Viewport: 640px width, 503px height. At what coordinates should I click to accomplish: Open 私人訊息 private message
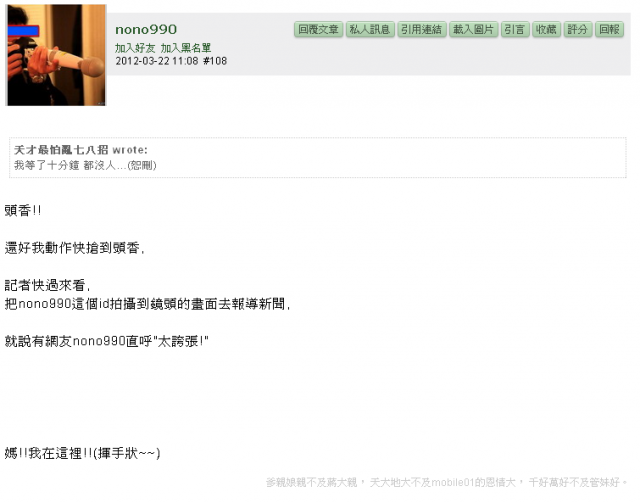pyautogui.click(x=370, y=29)
